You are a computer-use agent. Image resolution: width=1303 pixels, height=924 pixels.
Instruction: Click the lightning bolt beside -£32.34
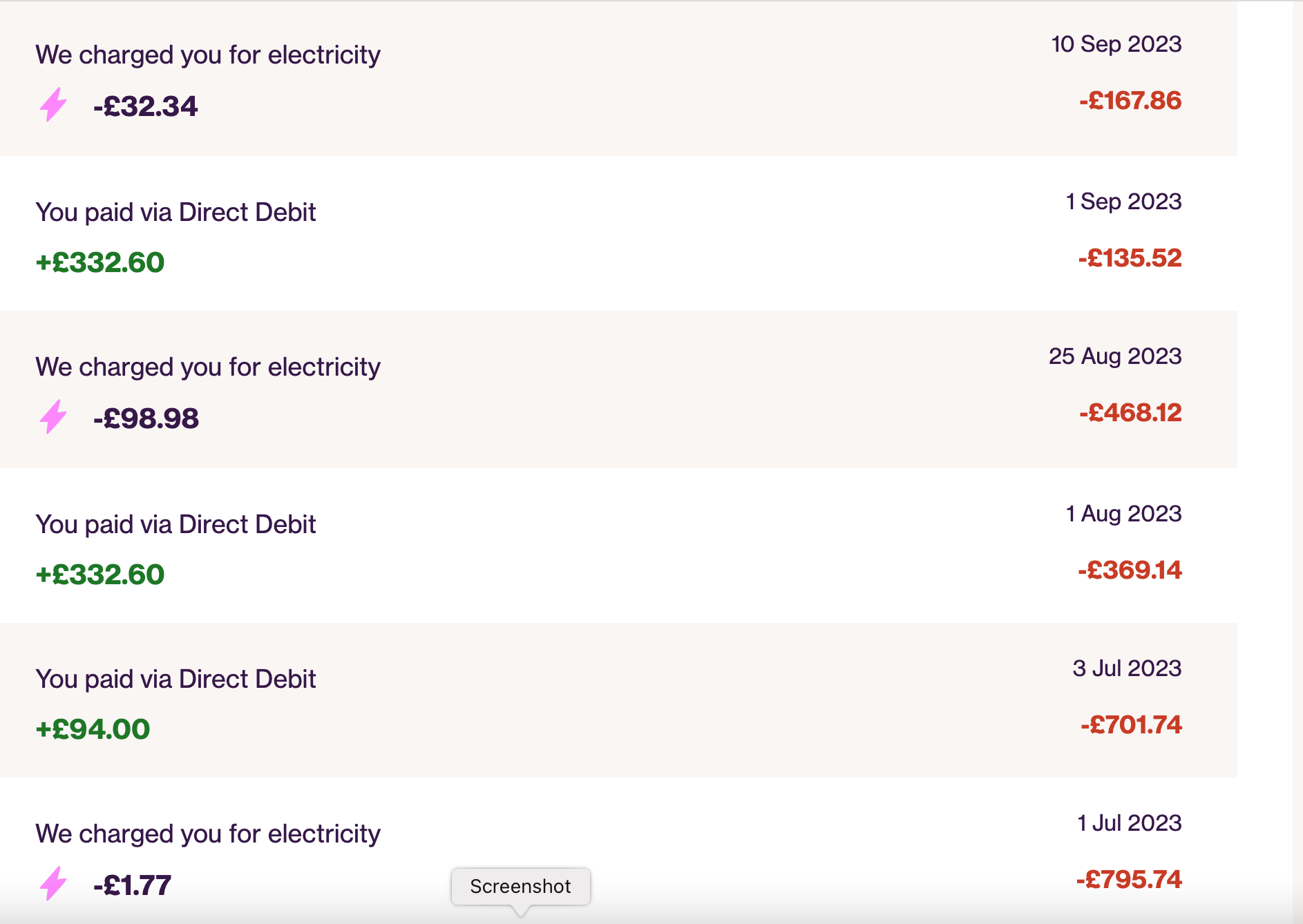[x=53, y=104]
